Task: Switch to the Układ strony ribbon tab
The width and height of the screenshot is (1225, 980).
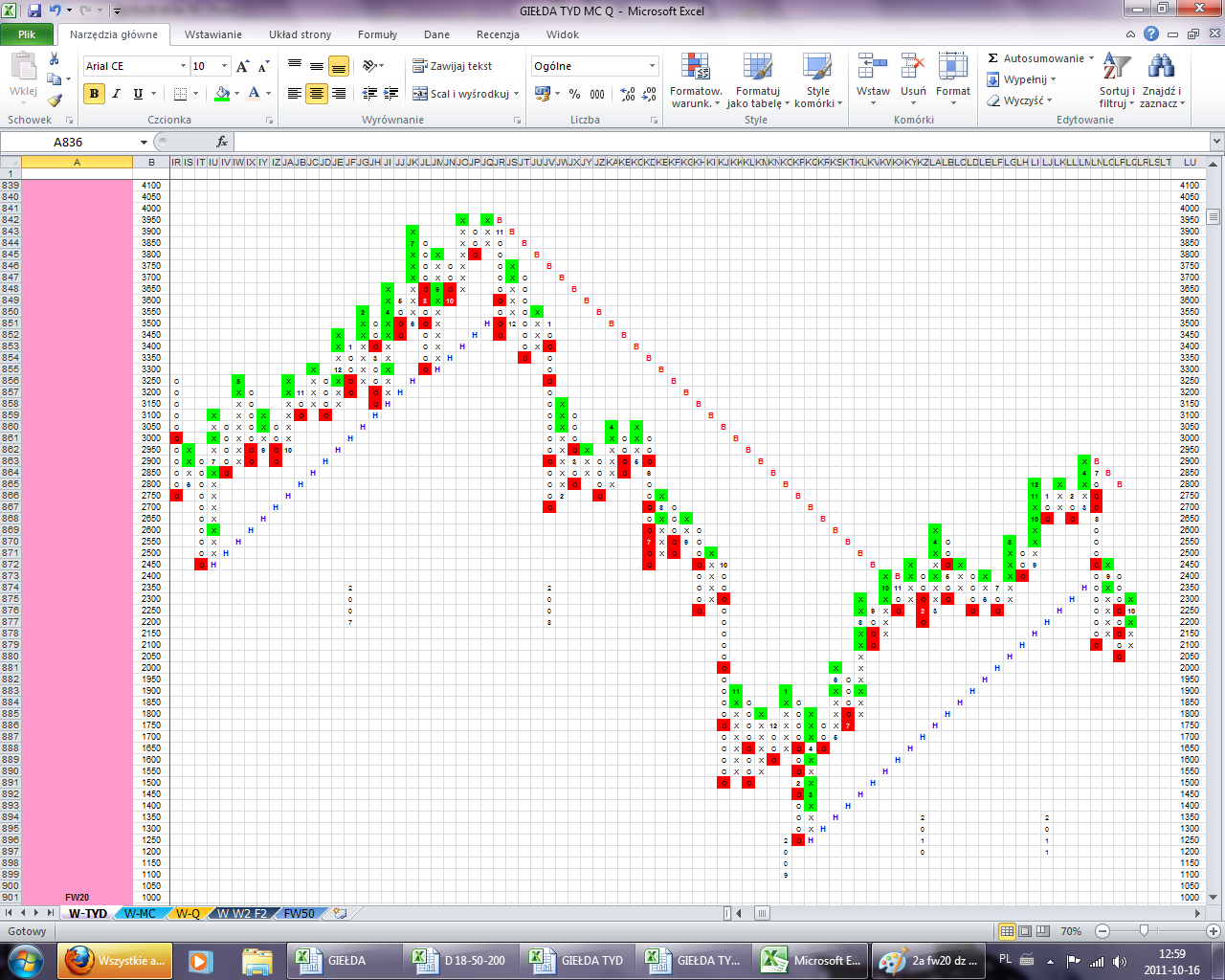Action: (300, 34)
